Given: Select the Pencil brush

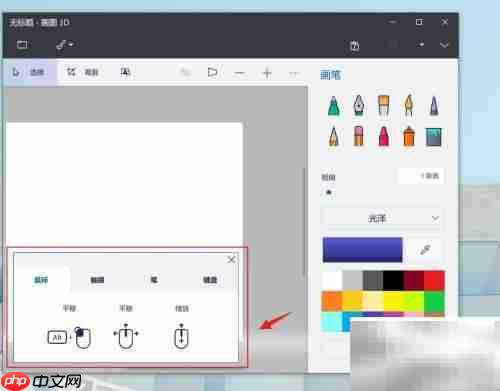Looking at the screenshot, I should (x=334, y=136).
